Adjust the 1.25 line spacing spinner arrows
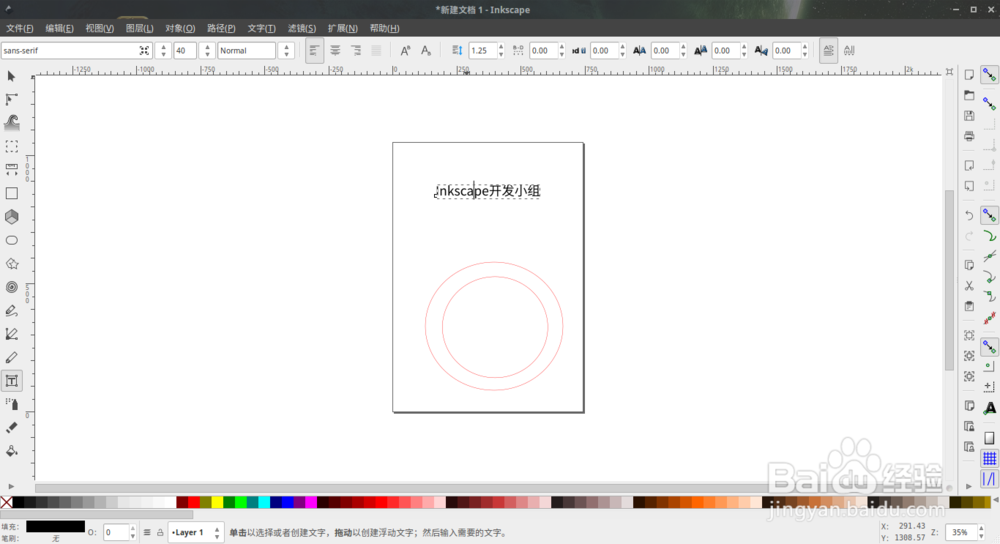Screen dimensions: 1000x544 pyautogui.click(x=501, y=50)
